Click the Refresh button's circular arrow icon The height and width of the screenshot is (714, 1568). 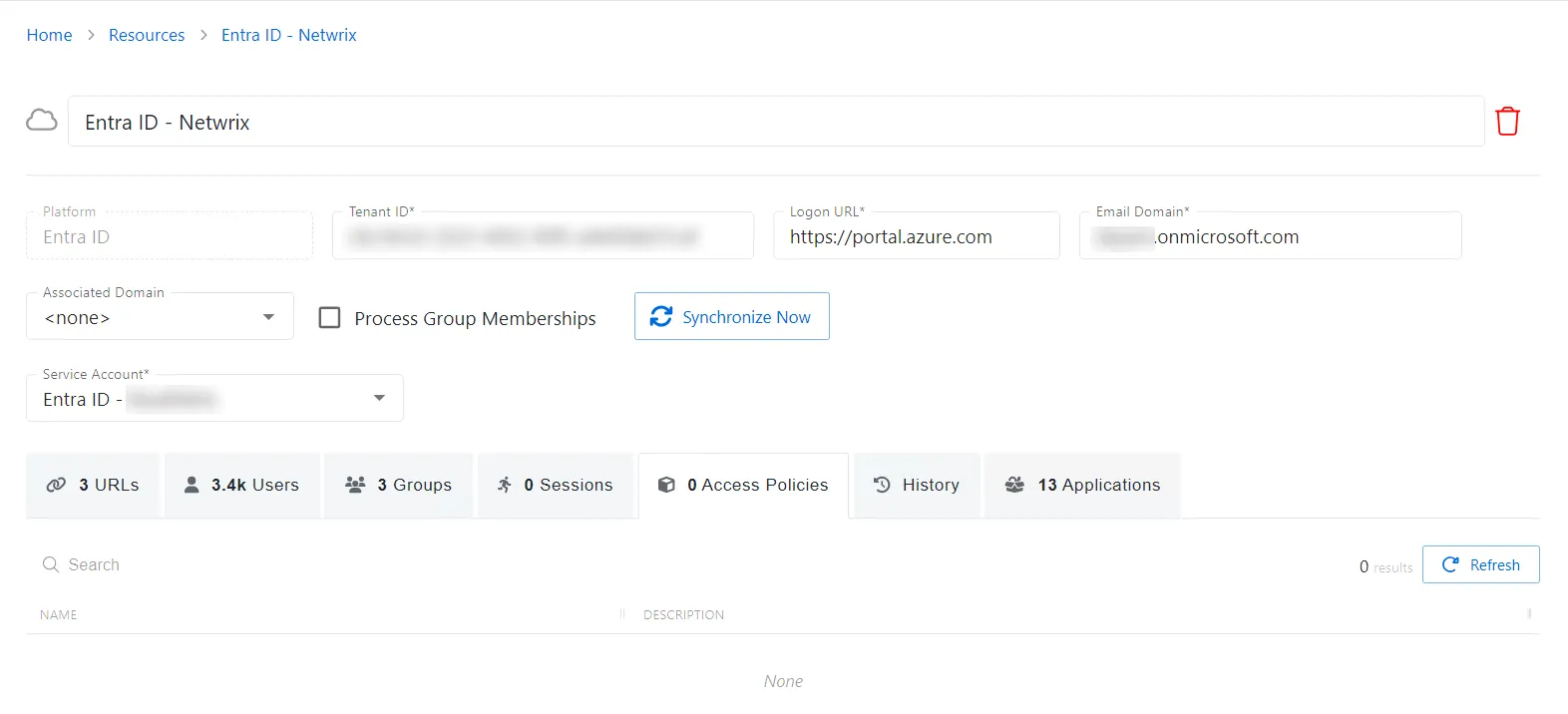1451,564
